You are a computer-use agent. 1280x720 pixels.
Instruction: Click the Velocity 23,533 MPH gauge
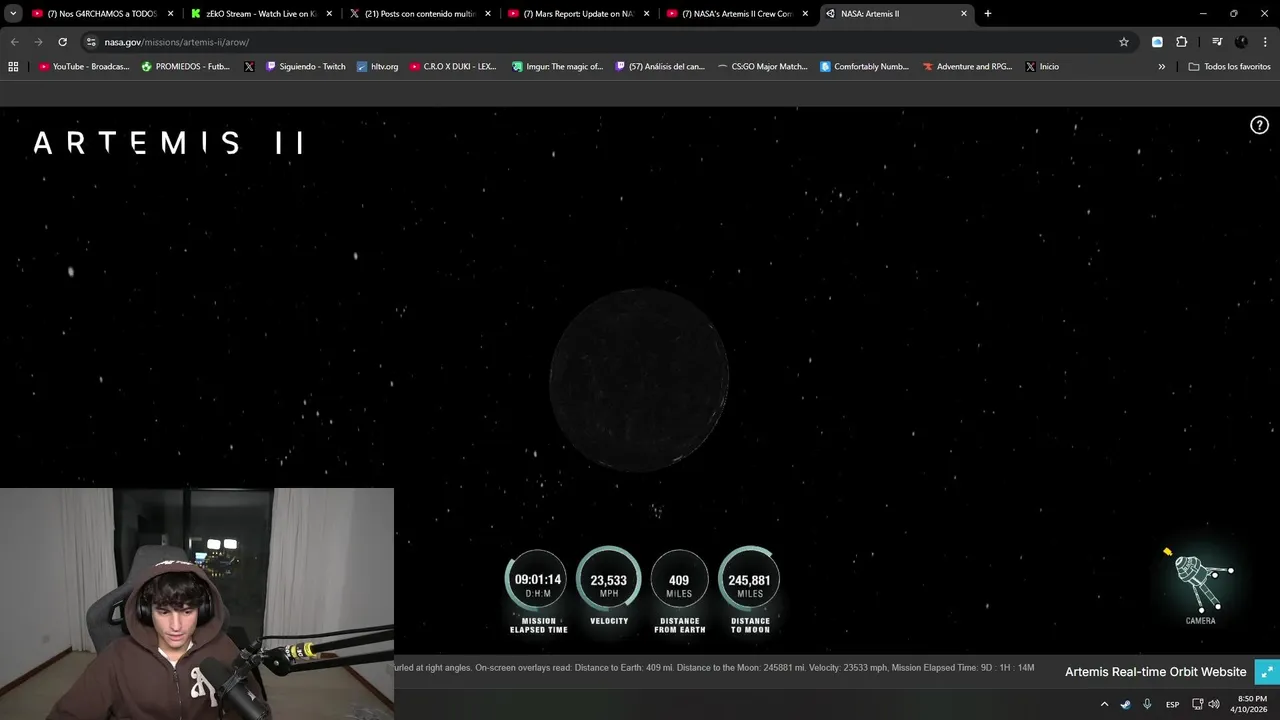(x=609, y=586)
